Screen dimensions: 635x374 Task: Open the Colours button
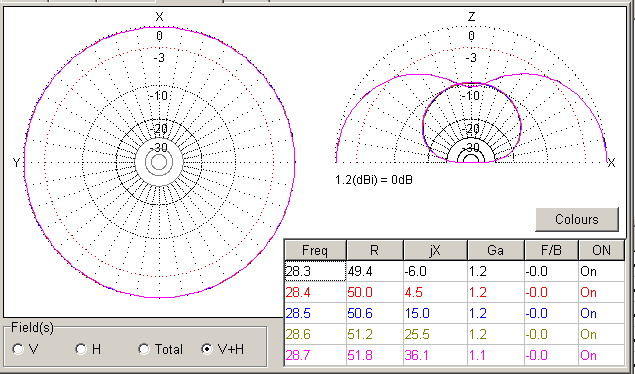coord(577,219)
